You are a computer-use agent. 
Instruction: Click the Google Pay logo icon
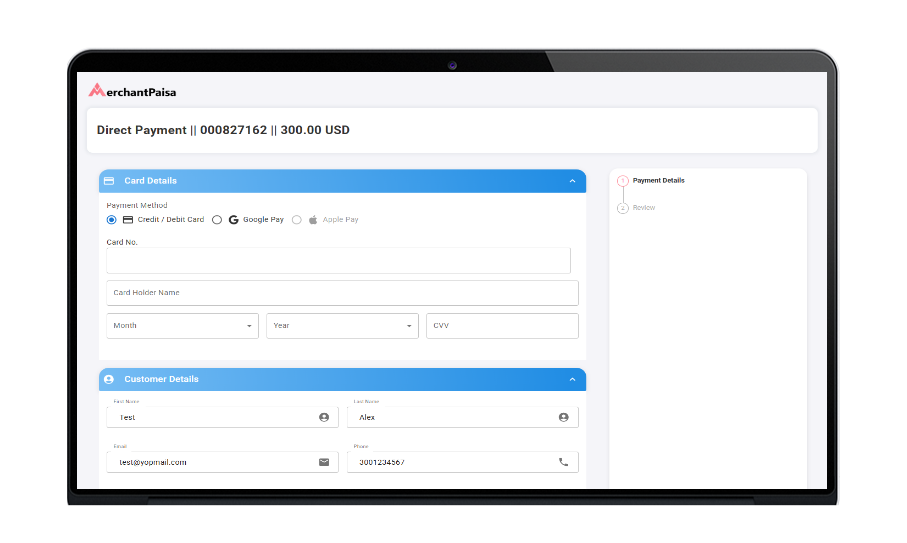click(233, 220)
